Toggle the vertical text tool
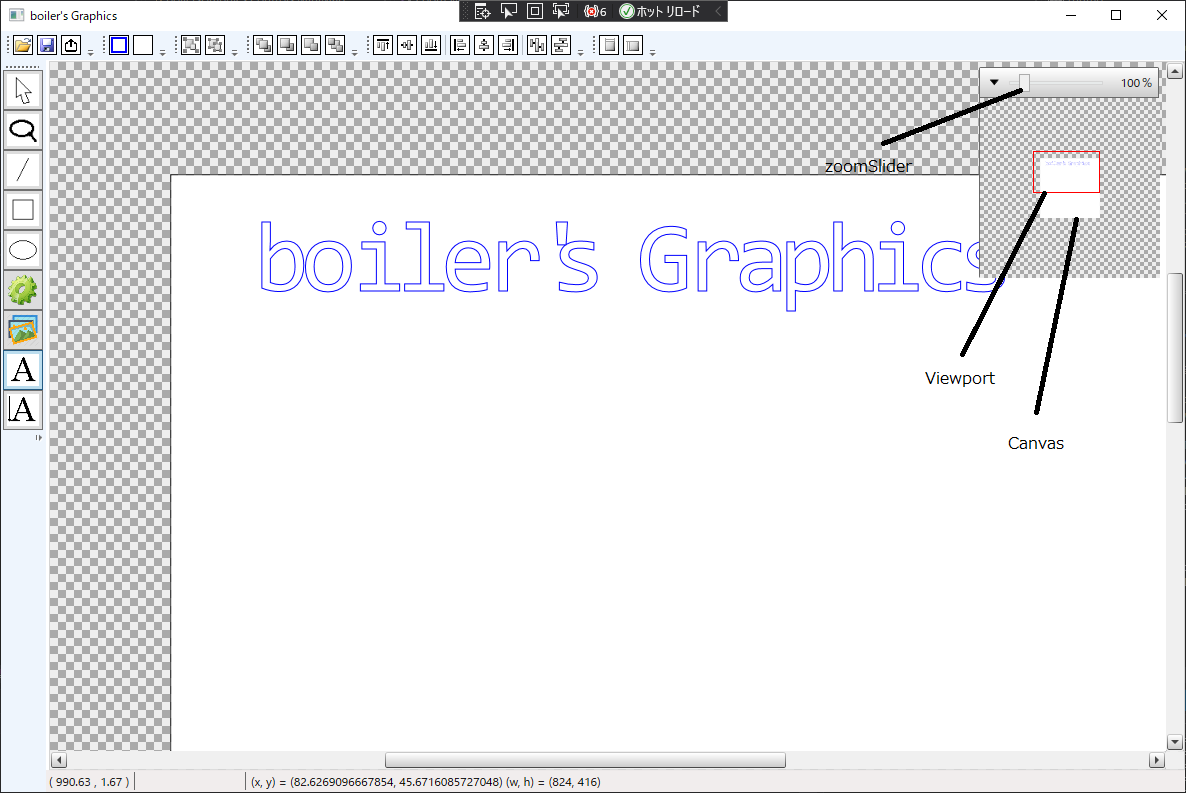The image size is (1186, 793). [x=23, y=410]
